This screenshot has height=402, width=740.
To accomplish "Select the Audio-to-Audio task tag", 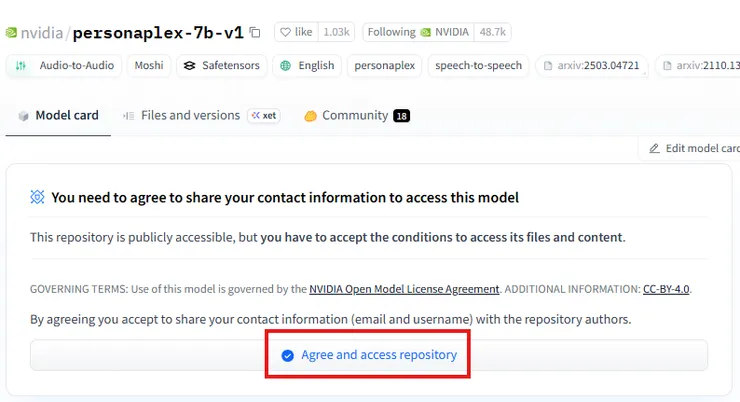I will [63, 66].
